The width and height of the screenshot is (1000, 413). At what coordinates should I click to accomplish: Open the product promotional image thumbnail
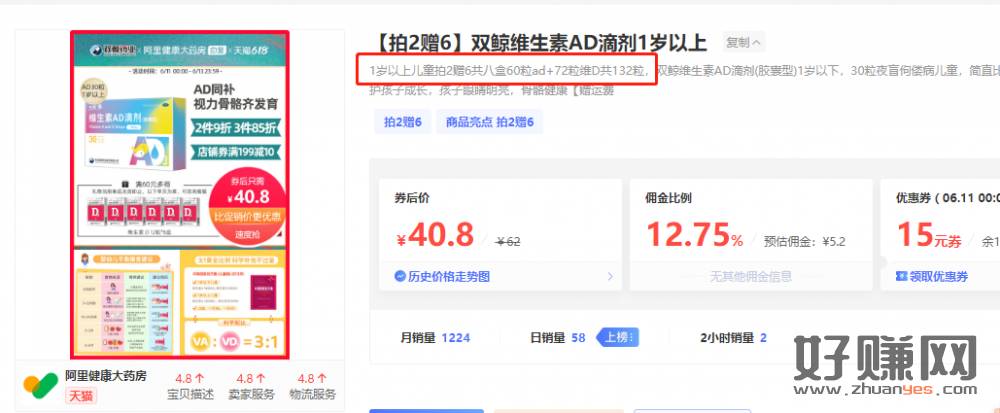tap(180, 195)
